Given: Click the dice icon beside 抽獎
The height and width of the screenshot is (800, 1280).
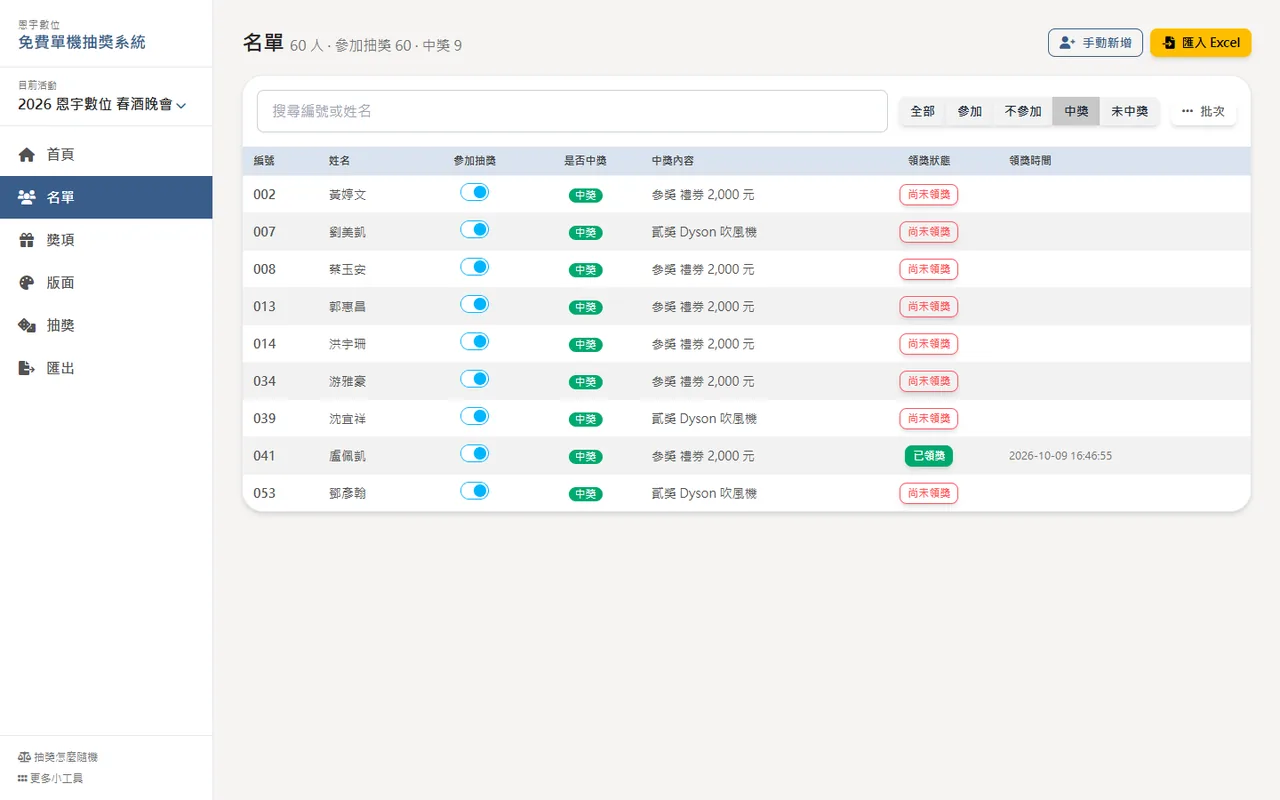Looking at the screenshot, I should pos(27,326).
